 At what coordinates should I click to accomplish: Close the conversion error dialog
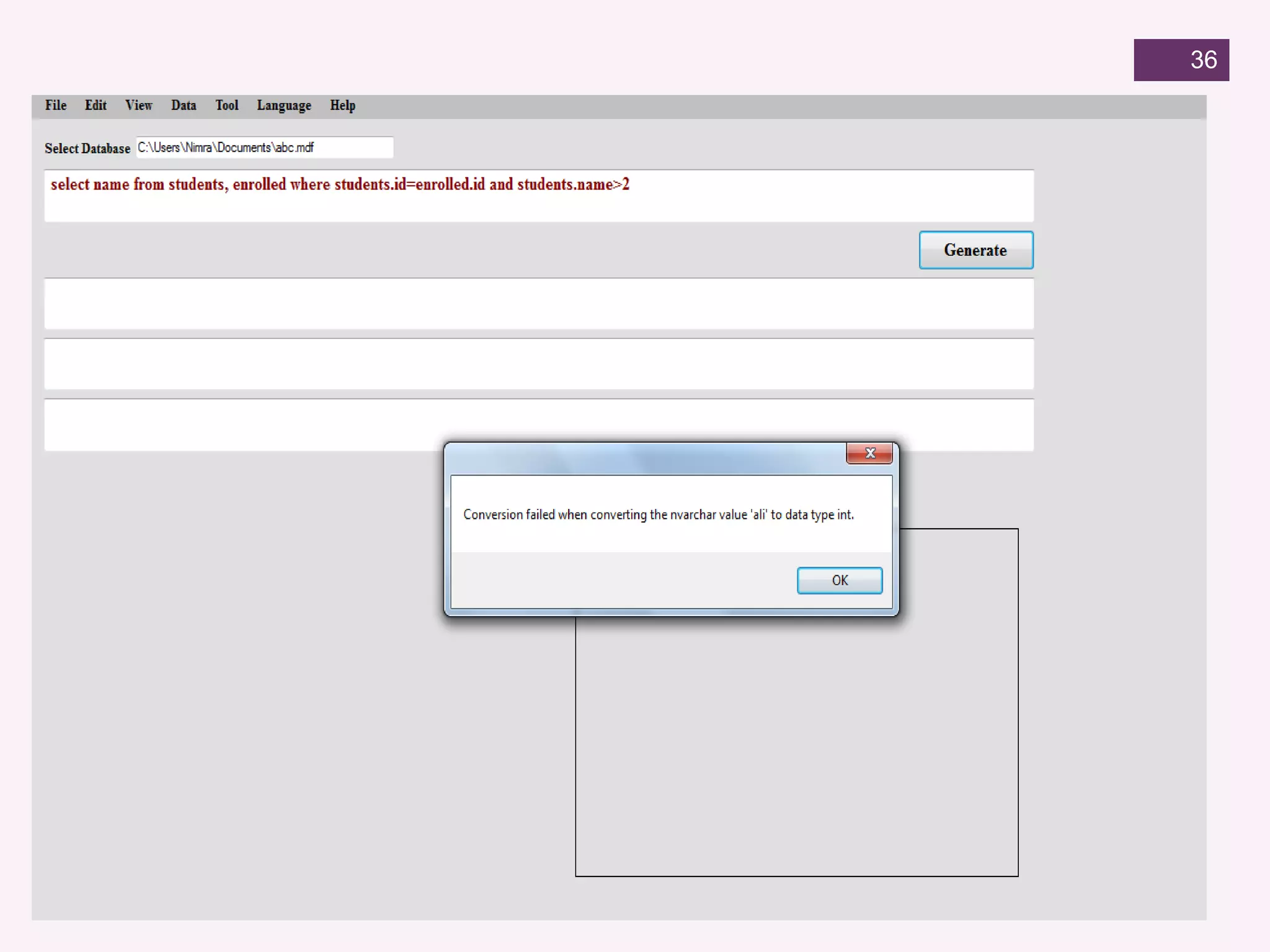869,454
